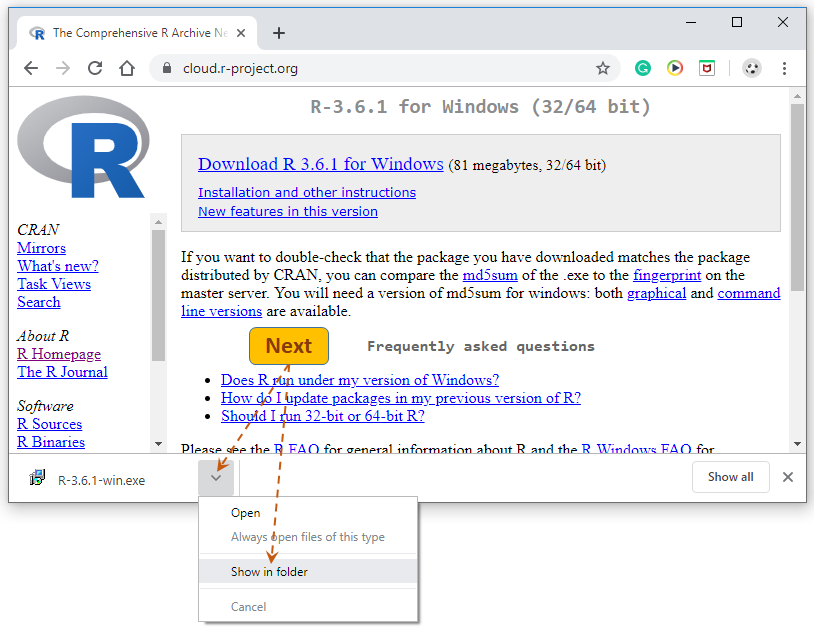Expand the R-3.6.1-win.exe download options chevron
This screenshot has width=814, height=627.
(216, 478)
